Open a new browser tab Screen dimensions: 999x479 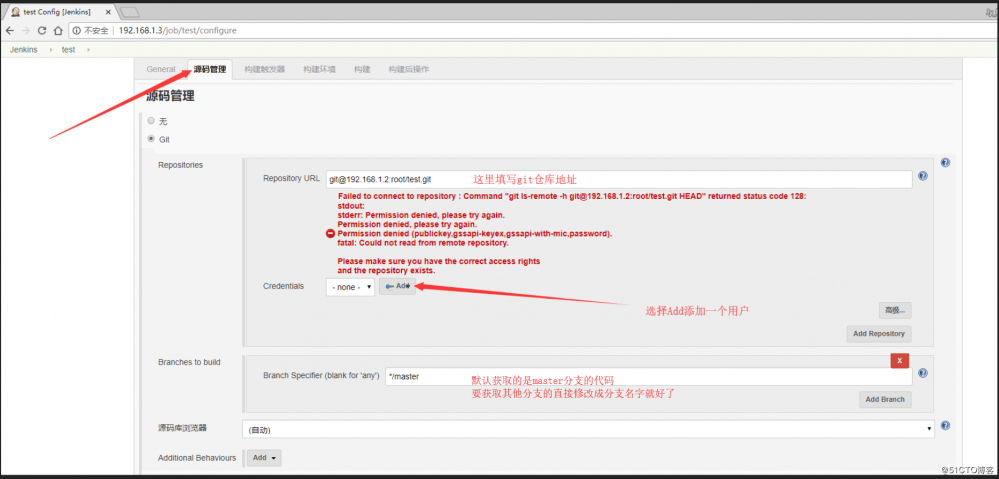(129, 13)
